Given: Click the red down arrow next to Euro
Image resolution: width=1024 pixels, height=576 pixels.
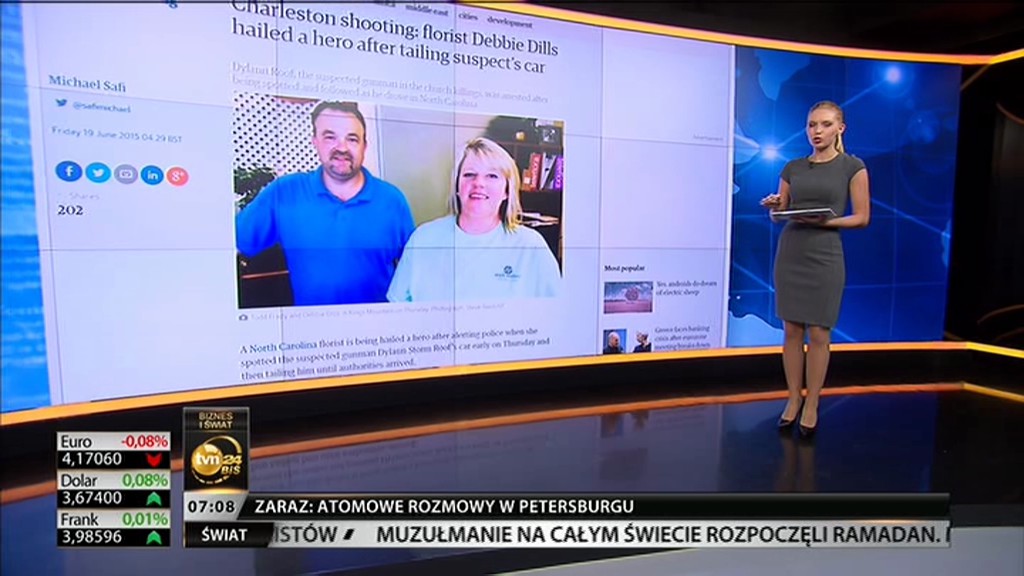Looking at the screenshot, I should click(155, 460).
